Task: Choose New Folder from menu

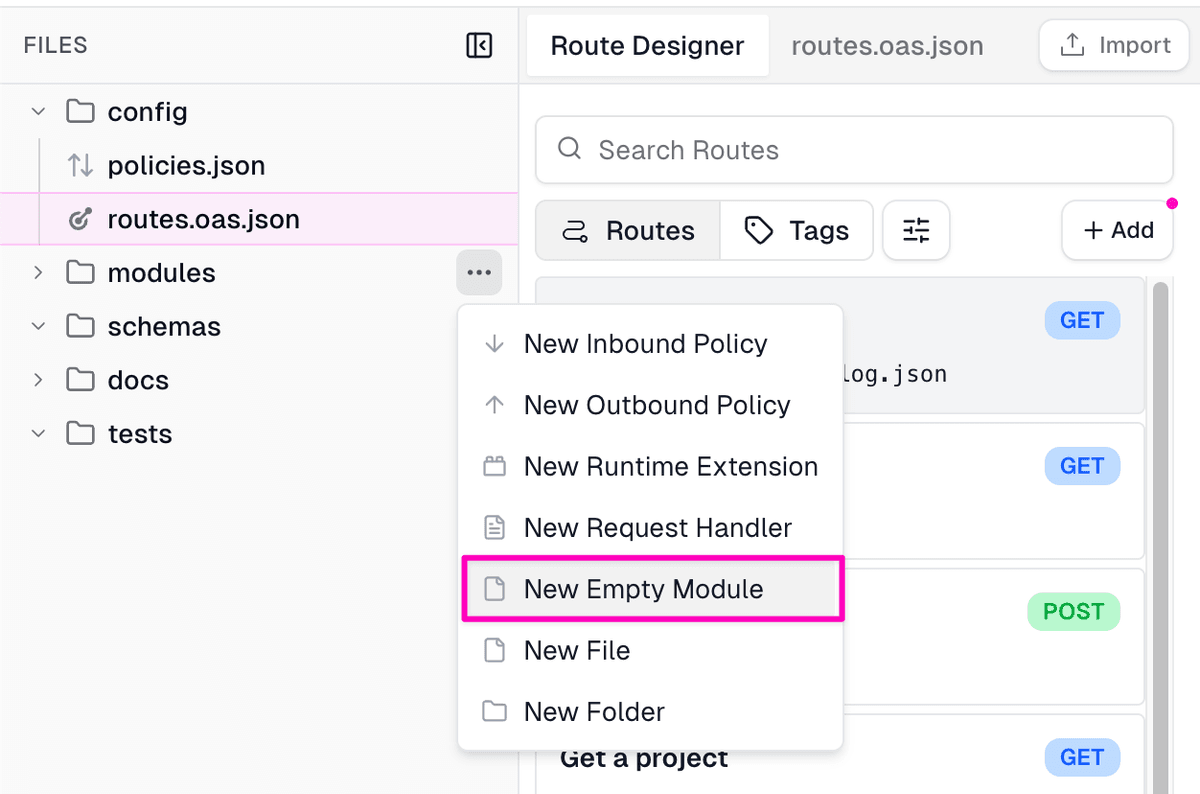Action: point(650,712)
